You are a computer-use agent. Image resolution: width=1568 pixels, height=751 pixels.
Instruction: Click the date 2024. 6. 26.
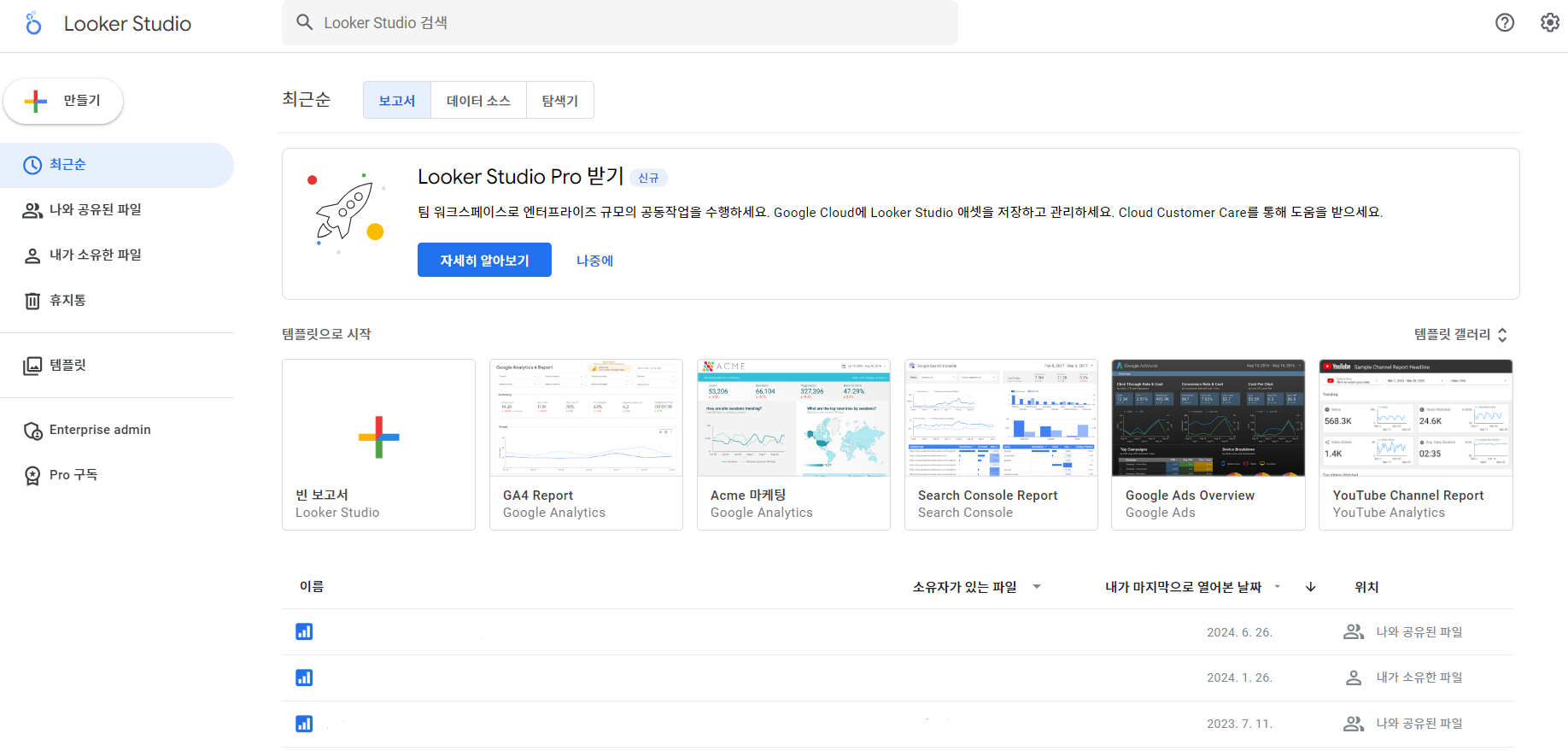pos(1239,632)
